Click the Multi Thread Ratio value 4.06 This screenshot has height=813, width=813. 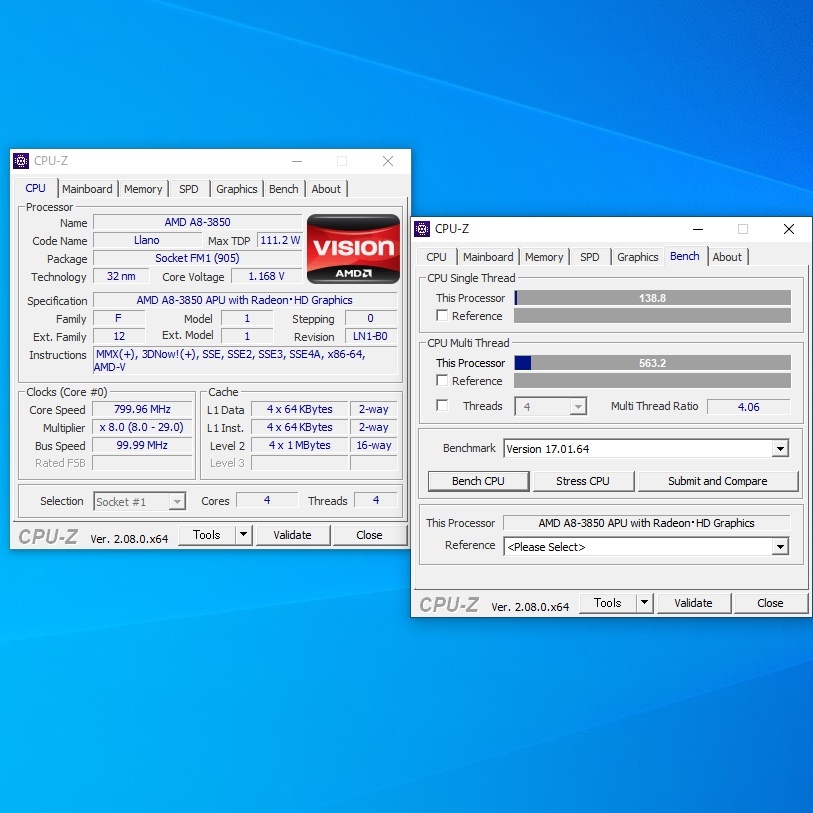tap(748, 407)
